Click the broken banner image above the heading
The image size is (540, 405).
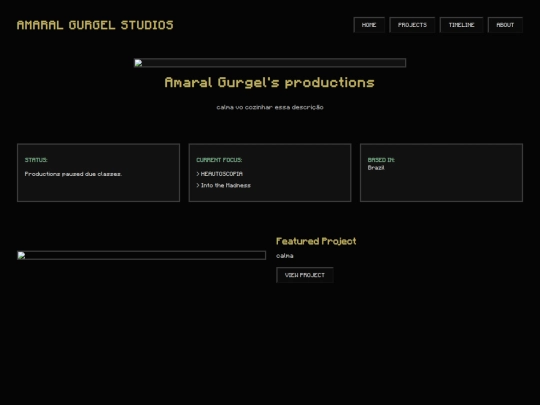(270, 63)
